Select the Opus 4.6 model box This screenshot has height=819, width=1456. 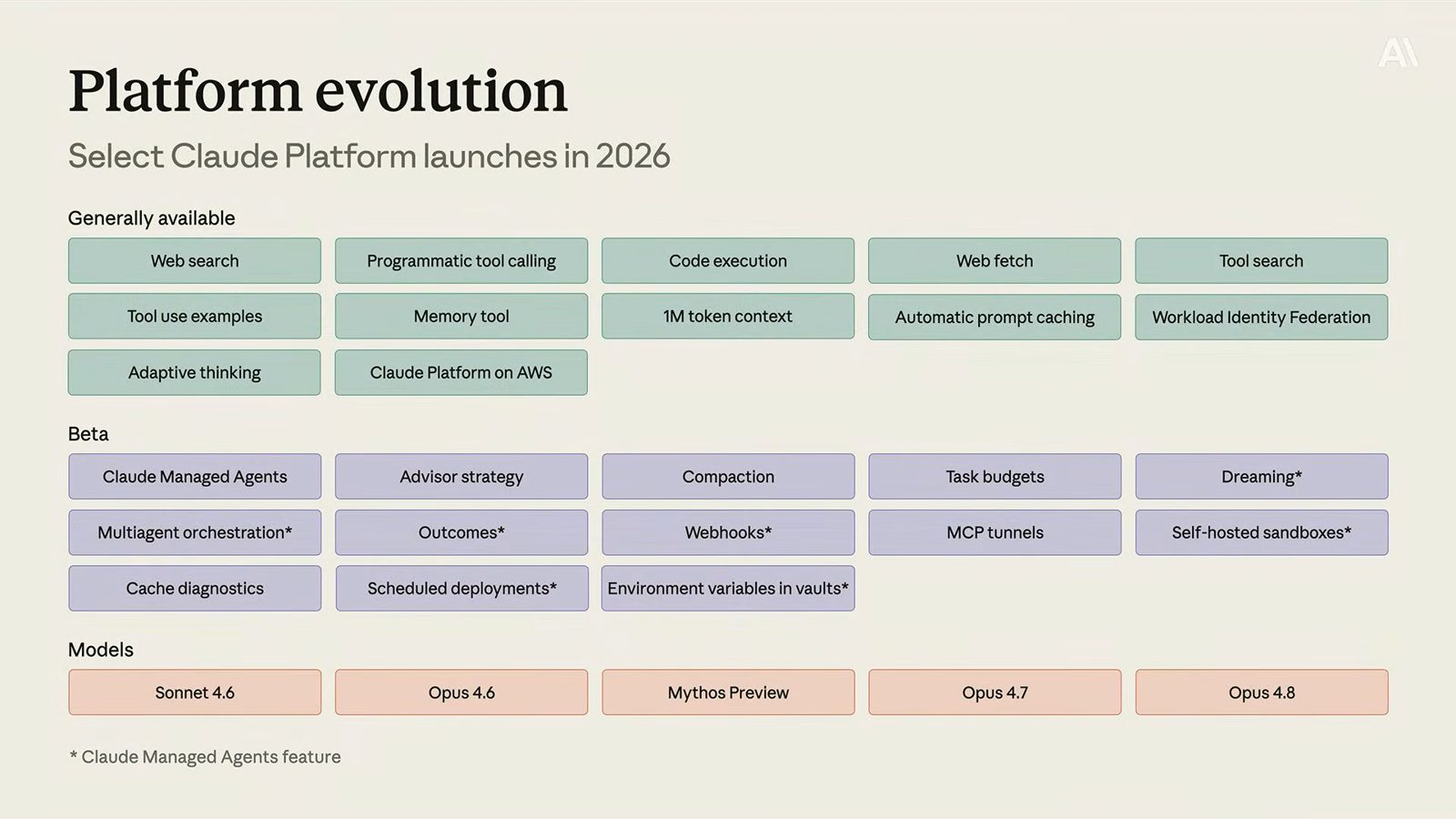pos(461,693)
